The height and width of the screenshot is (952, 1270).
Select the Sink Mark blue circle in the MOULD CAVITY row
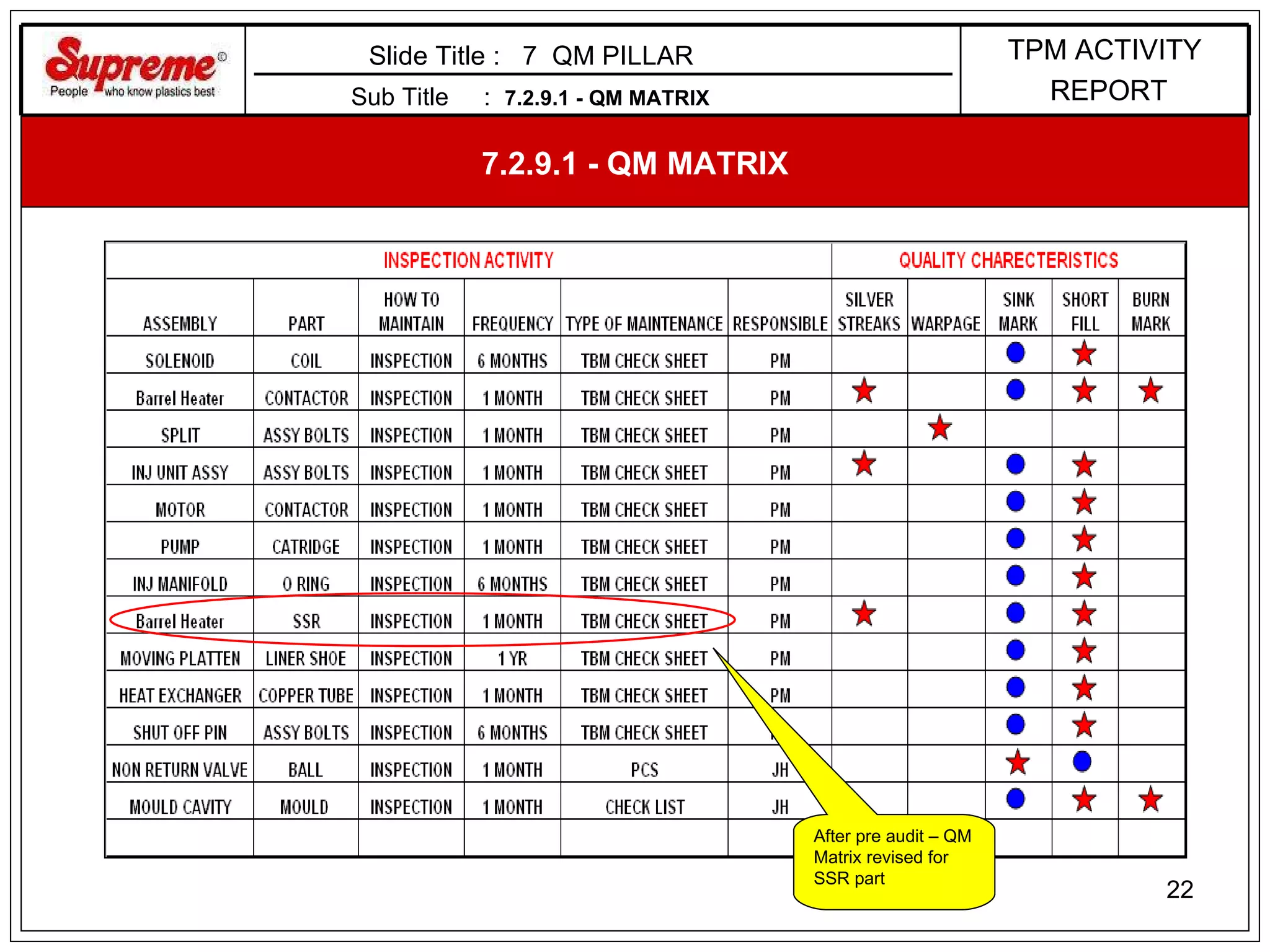(x=1015, y=798)
